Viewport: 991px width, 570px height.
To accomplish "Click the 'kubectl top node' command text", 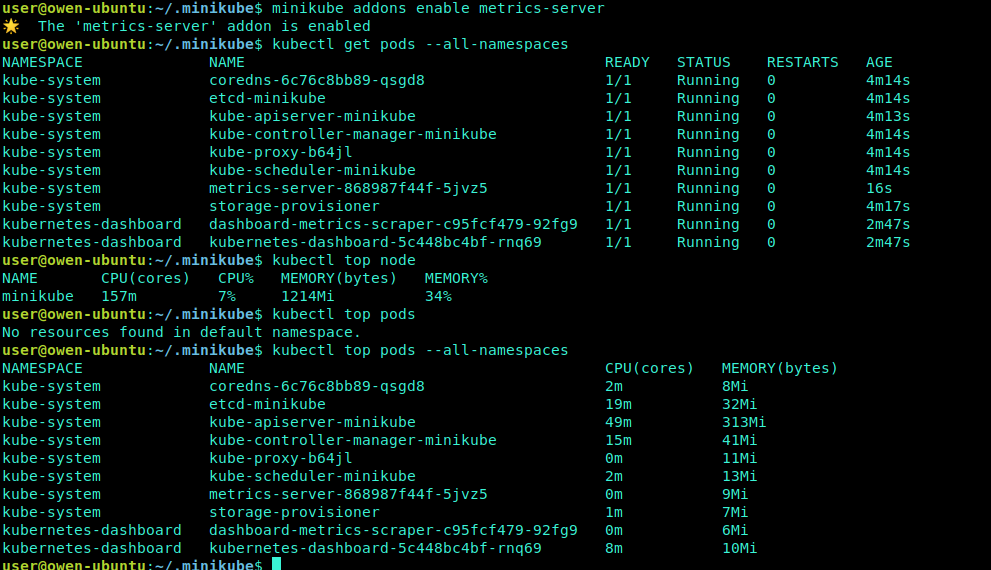I will 344,260.
